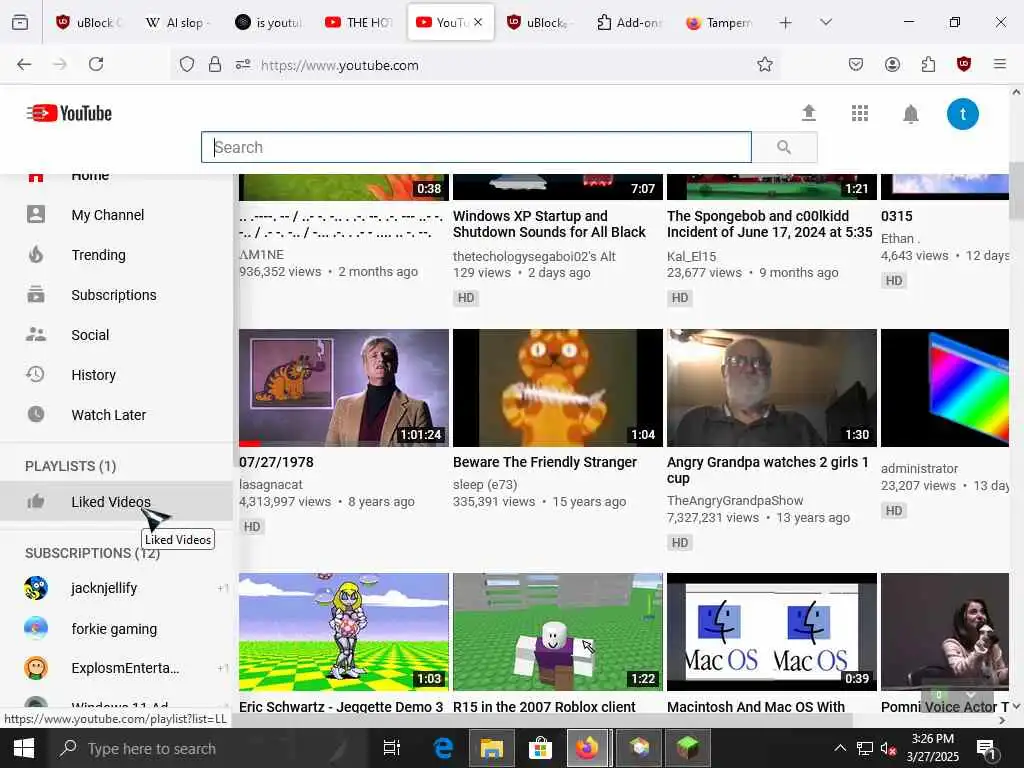The width and height of the screenshot is (1024, 768).
Task: Open Microsoft Store from the taskbar
Action: click(540, 748)
